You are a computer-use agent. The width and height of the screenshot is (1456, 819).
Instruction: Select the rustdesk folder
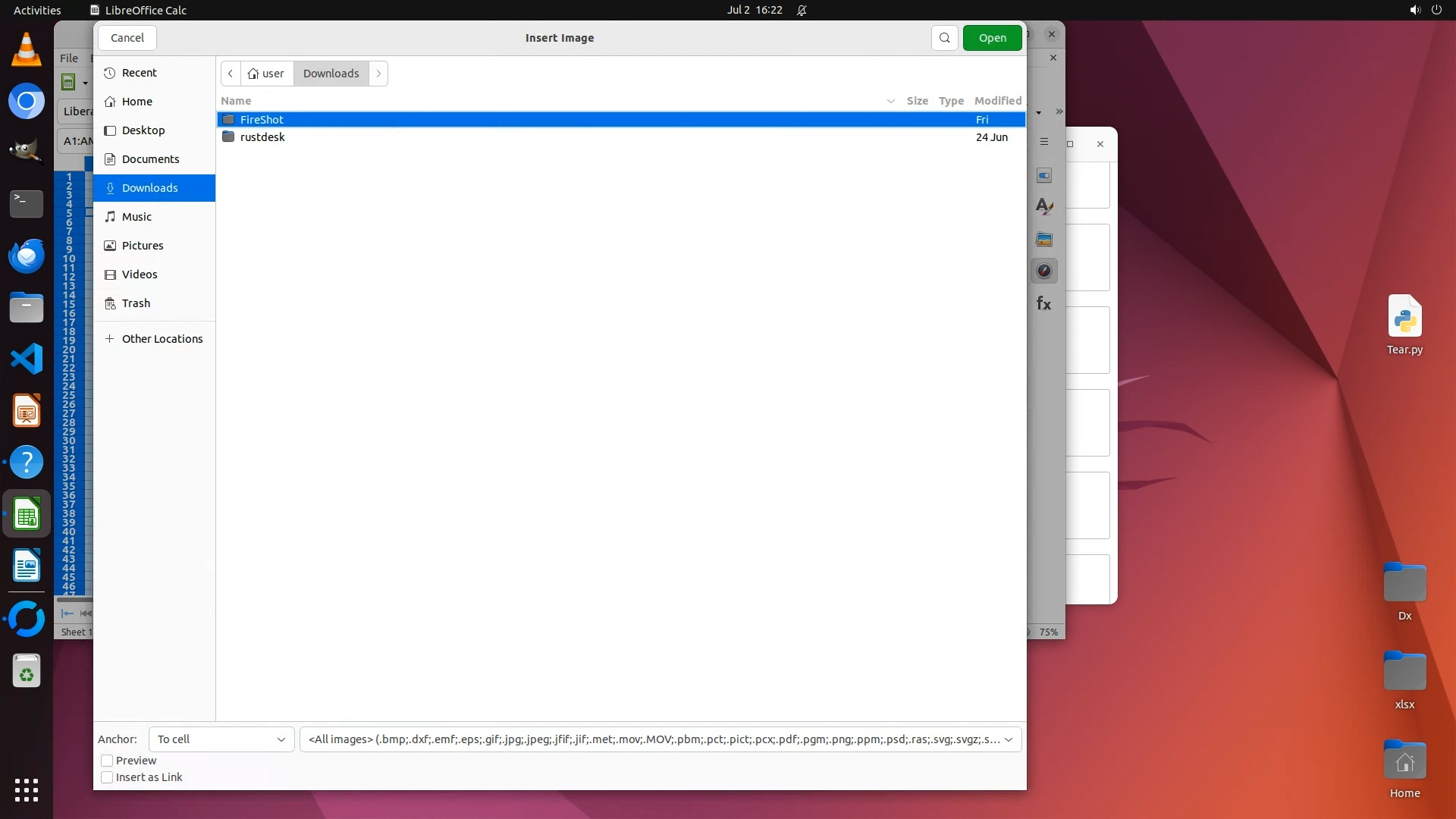pyautogui.click(x=262, y=137)
